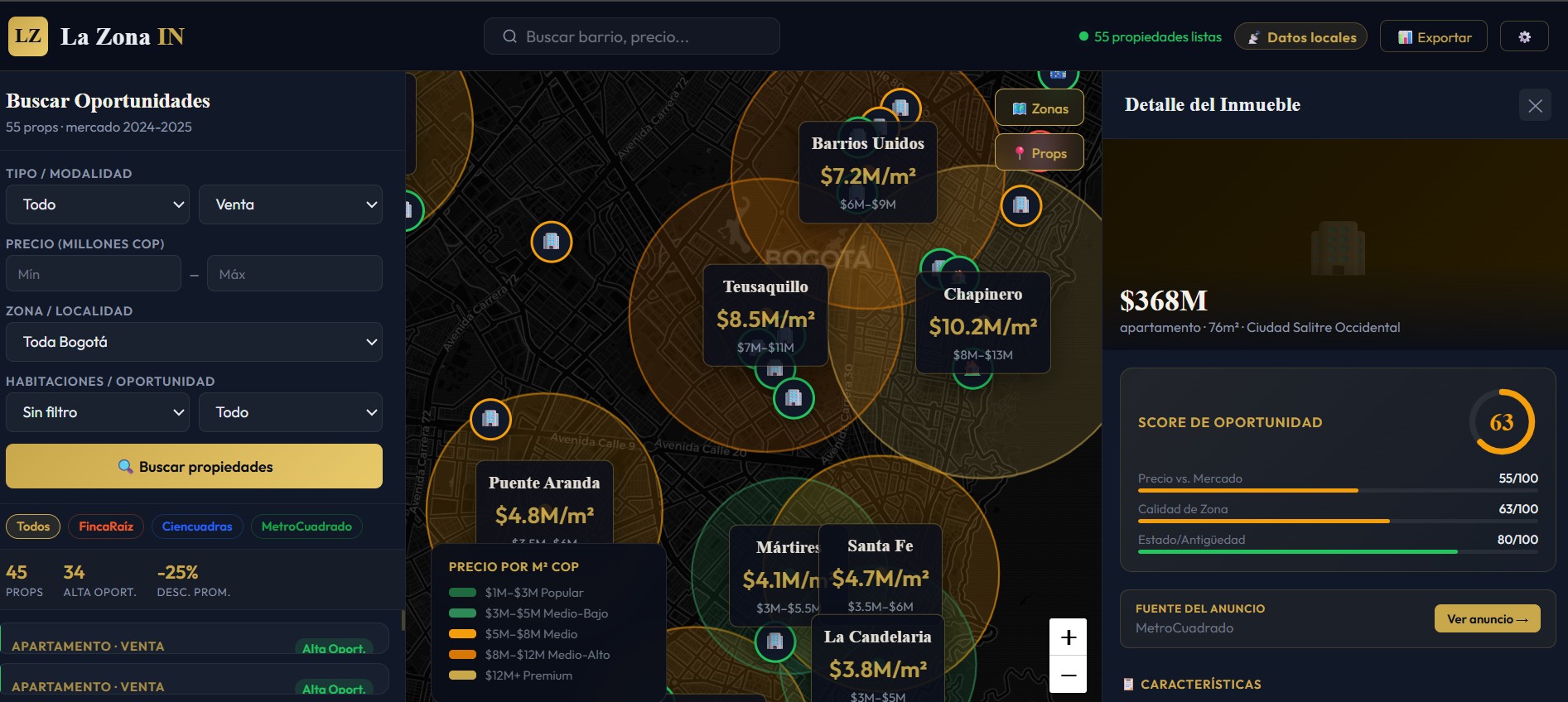Click the Mín price field

(x=94, y=273)
